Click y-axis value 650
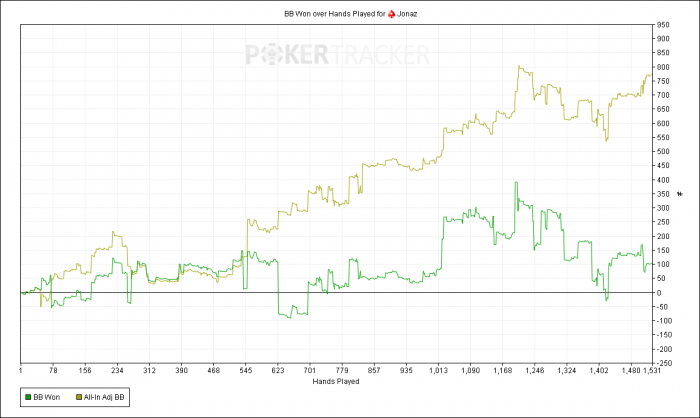 point(663,109)
